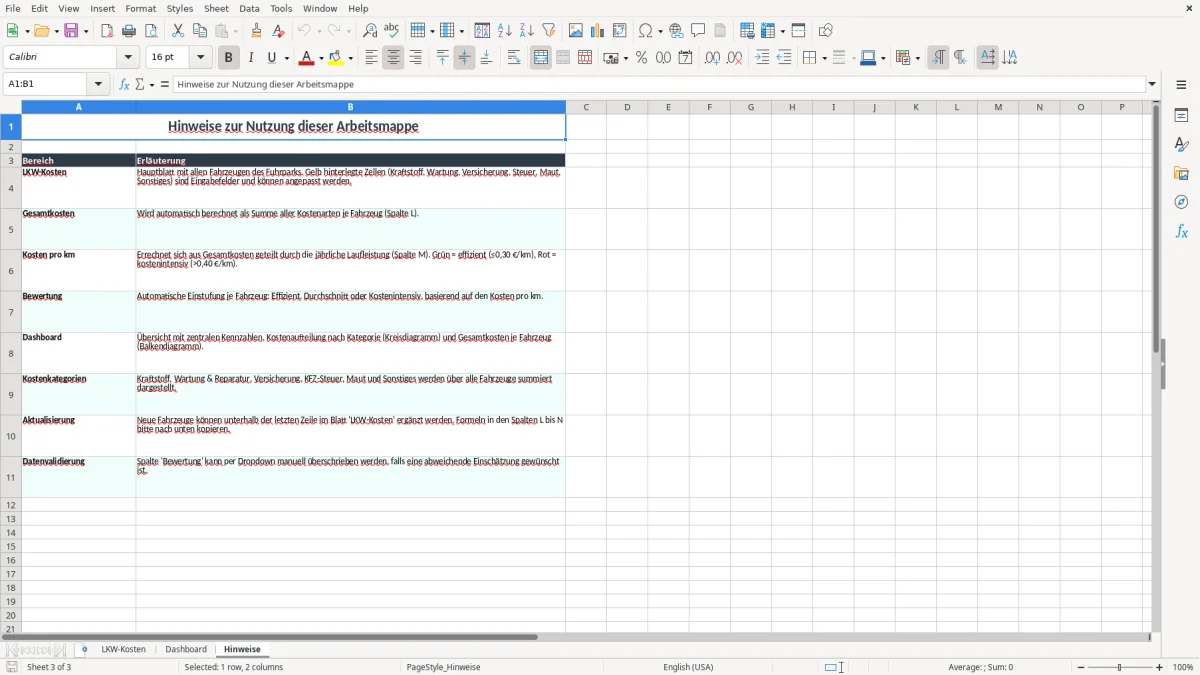
Task: Click the Add Decimal Place icon
Action: pyautogui.click(x=712, y=58)
